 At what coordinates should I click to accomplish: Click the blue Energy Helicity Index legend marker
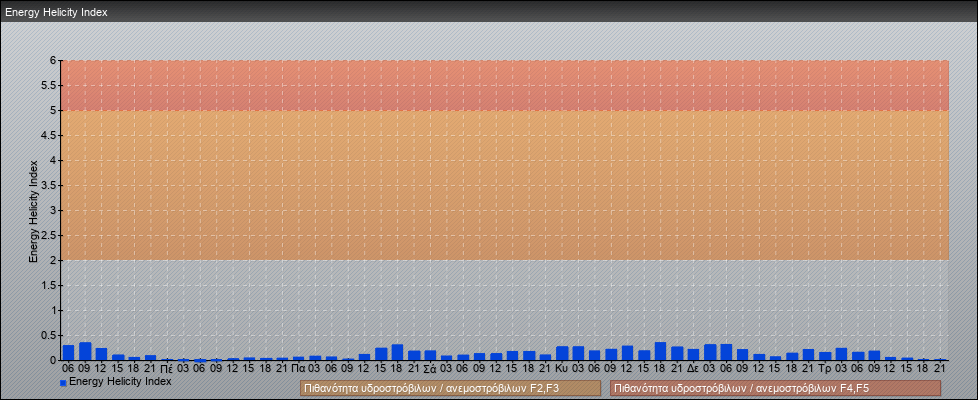(x=63, y=383)
